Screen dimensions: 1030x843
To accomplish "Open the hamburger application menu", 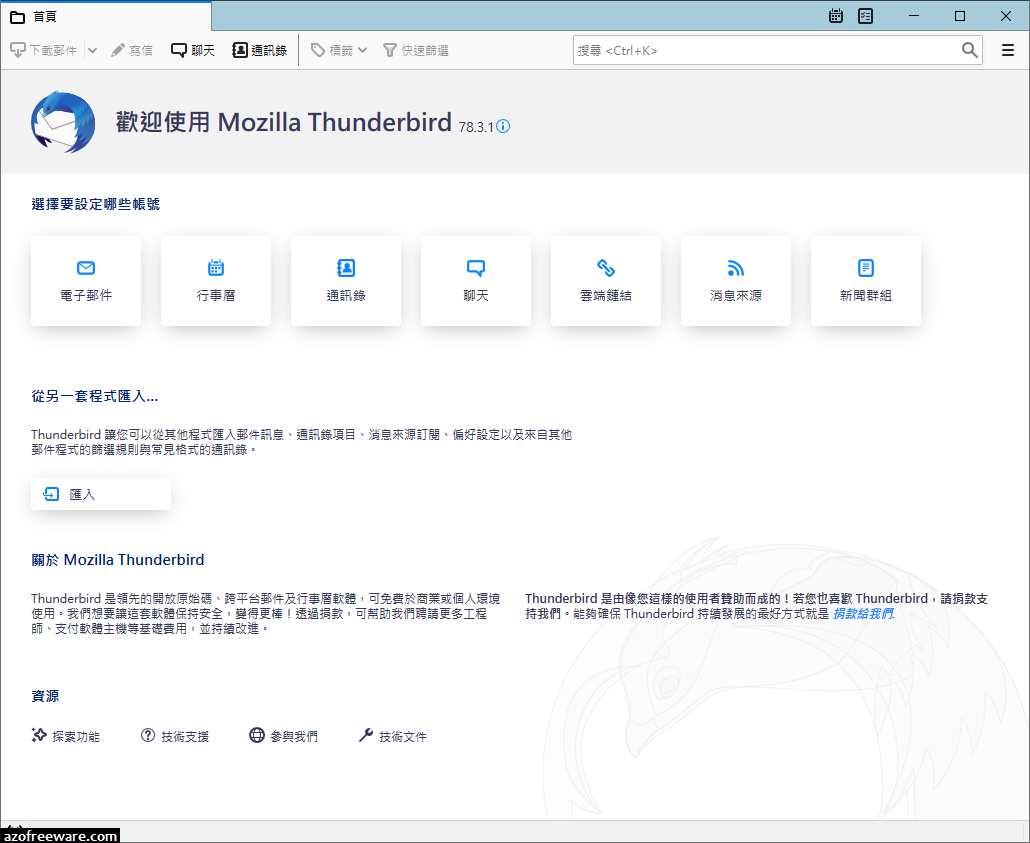I will click(1008, 50).
